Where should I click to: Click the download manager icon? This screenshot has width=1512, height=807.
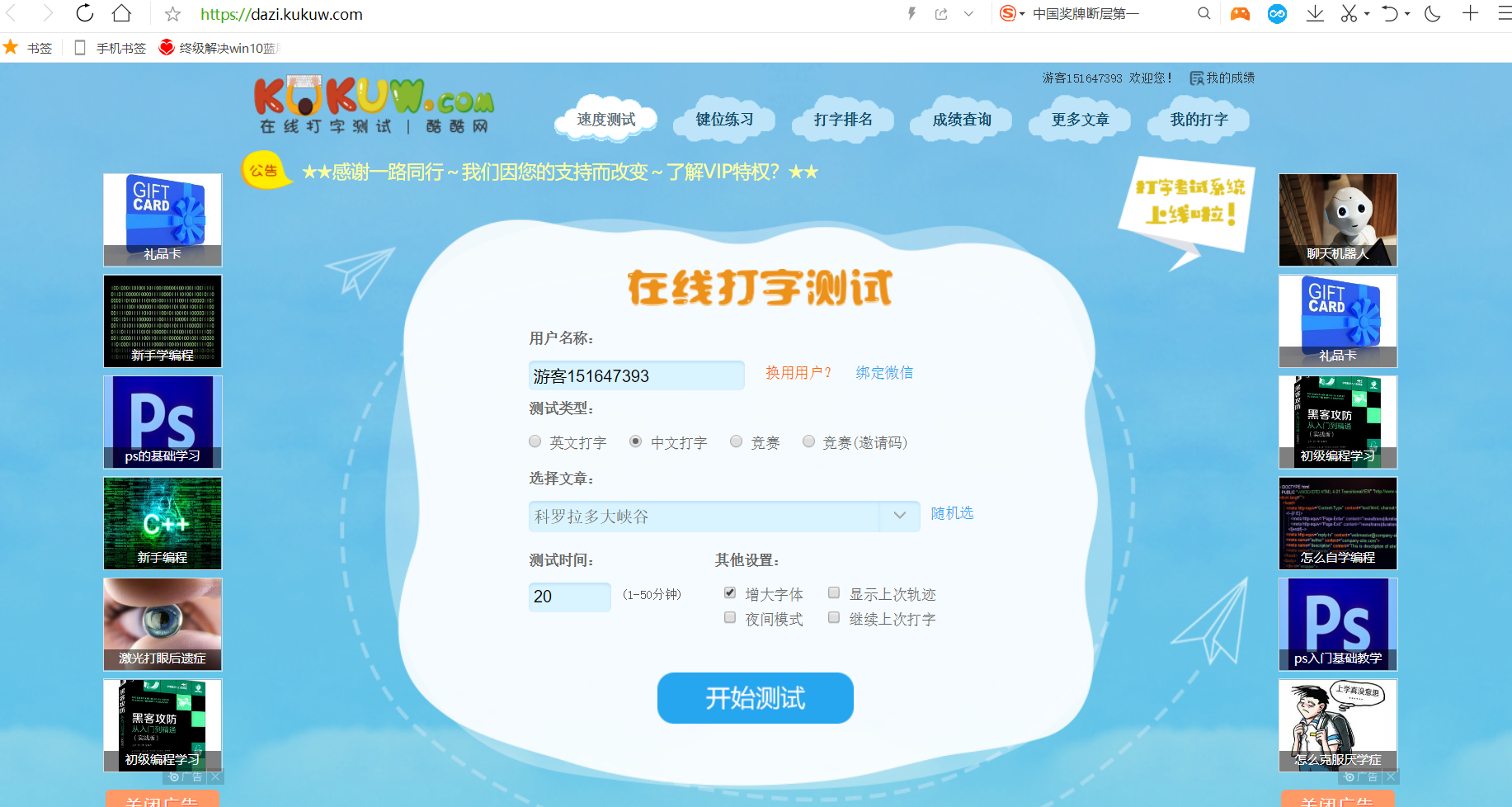click(1315, 13)
